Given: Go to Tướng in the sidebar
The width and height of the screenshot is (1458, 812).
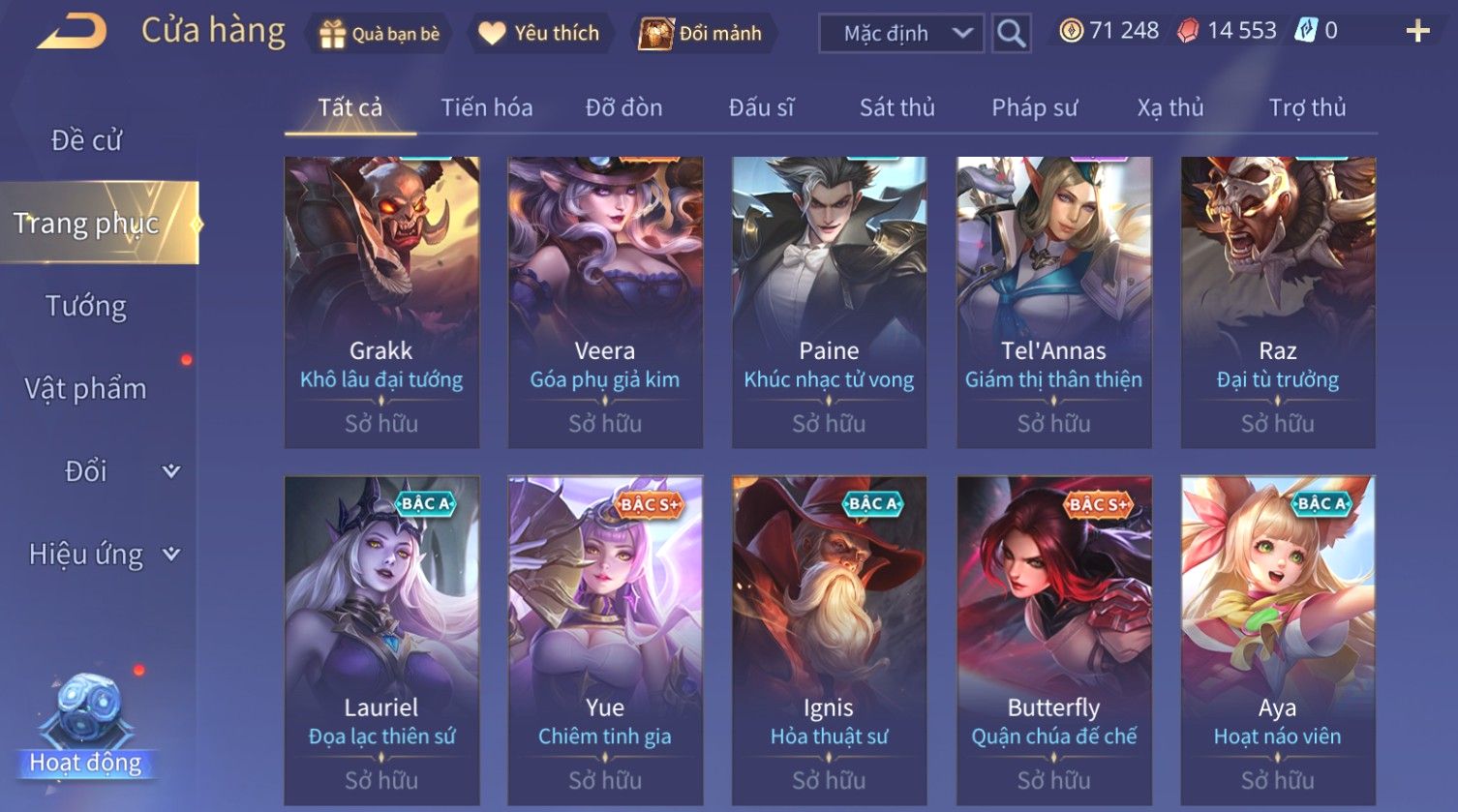Looking at the screenshot, I should [86, 307].
